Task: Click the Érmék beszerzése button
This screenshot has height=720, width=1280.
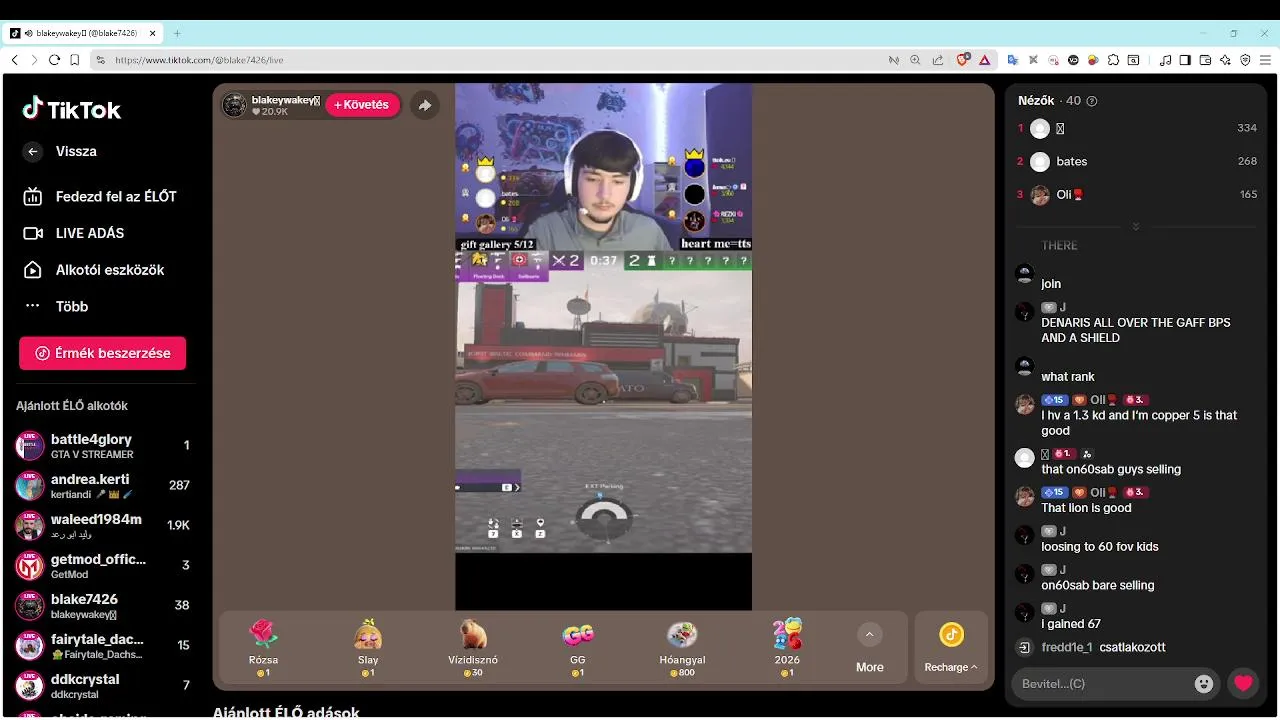Action: point(102,353)
